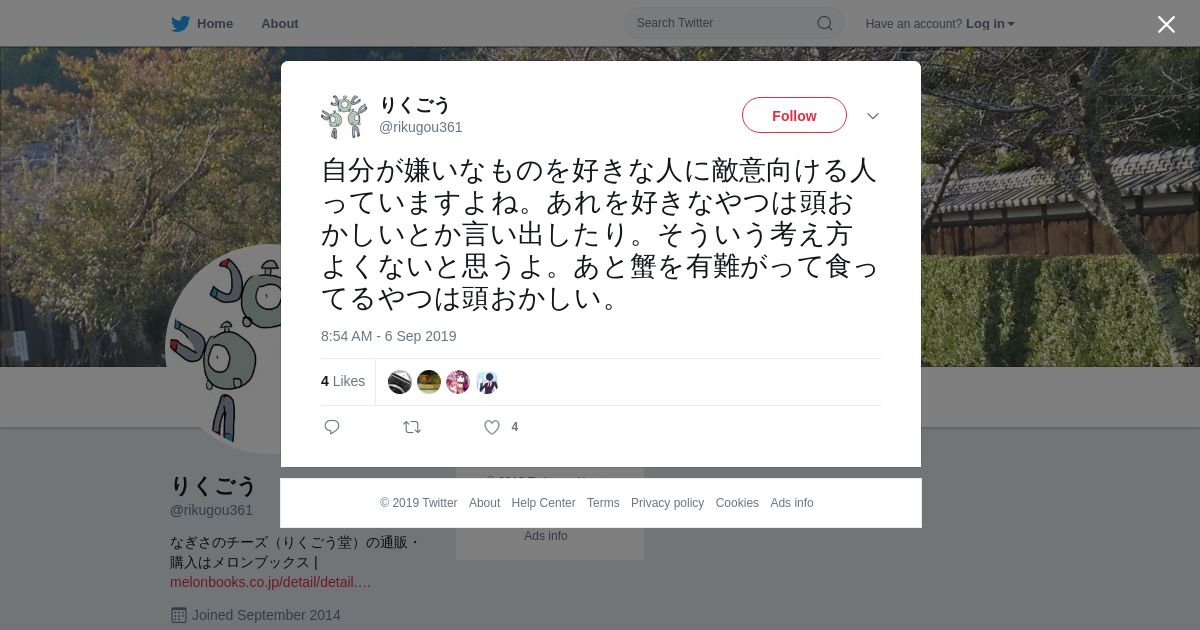This screenshot has height=630, width=1200.
Task: Open the Log in dropdown
Action: pyautogui.click(x=990, y=24)
